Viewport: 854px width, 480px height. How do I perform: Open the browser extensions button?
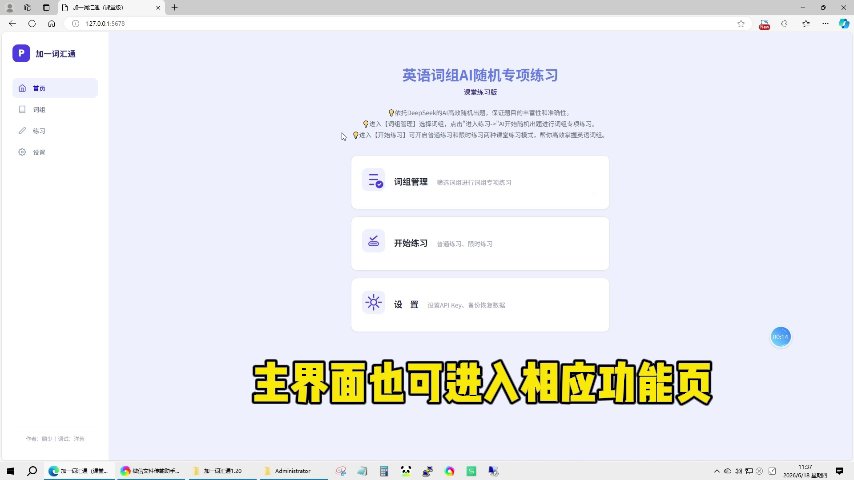click(784, 23)
